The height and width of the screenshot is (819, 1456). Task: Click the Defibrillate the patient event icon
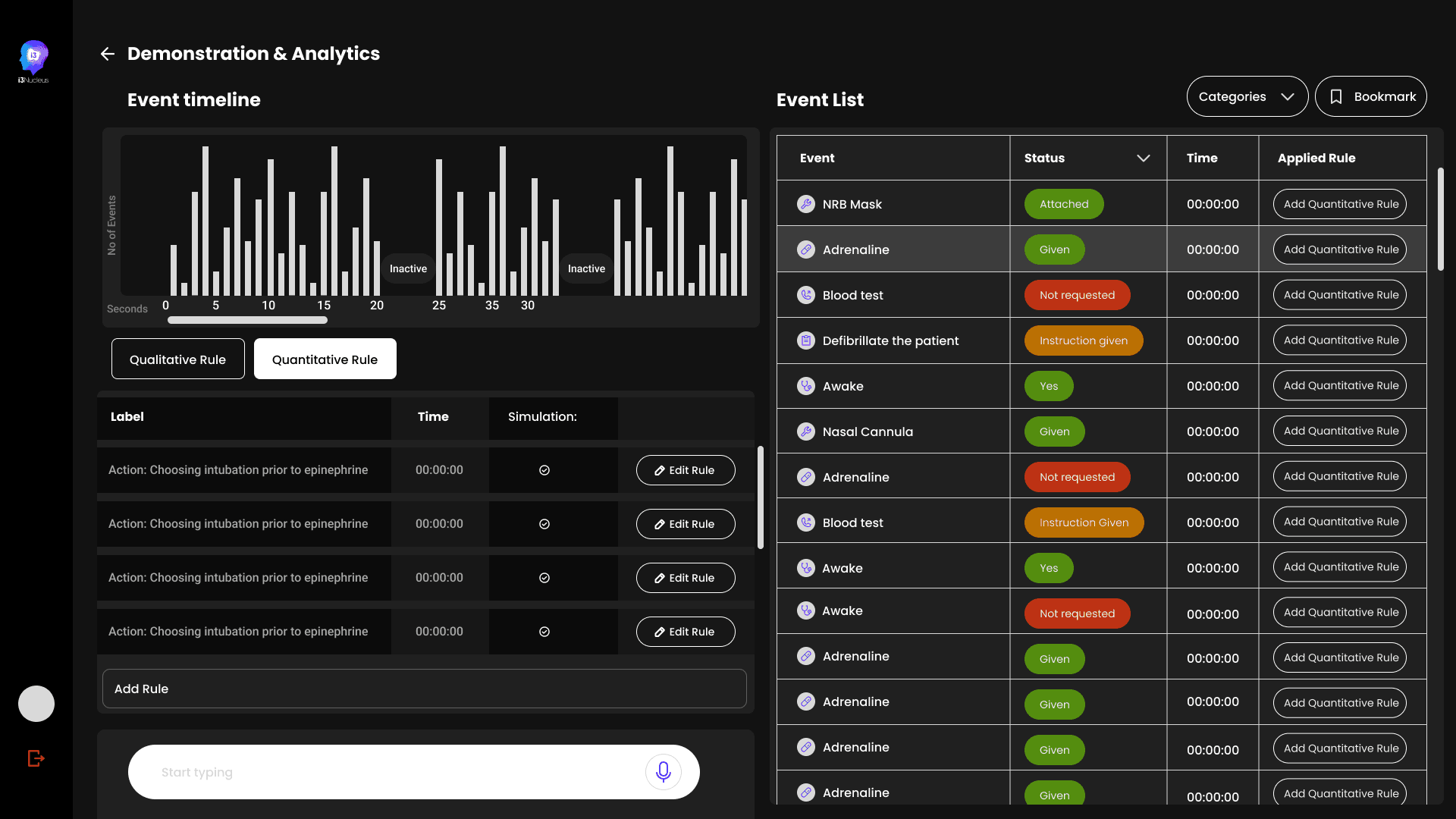pos(806,340)
